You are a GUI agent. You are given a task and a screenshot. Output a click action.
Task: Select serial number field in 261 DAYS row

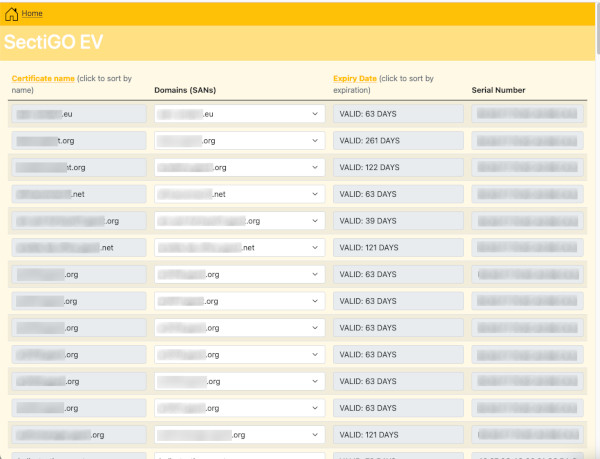coord(527,141)
